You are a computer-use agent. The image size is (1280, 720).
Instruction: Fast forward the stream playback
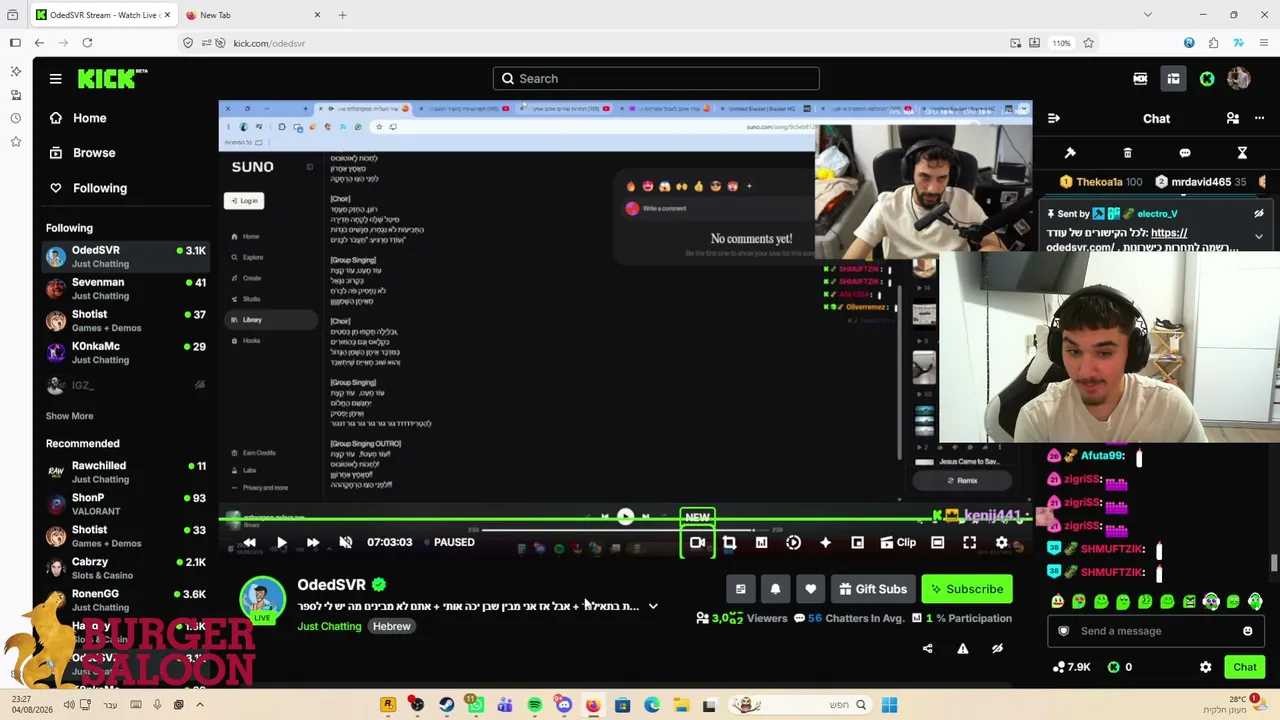pyautogui.click(x=313, y=542)
